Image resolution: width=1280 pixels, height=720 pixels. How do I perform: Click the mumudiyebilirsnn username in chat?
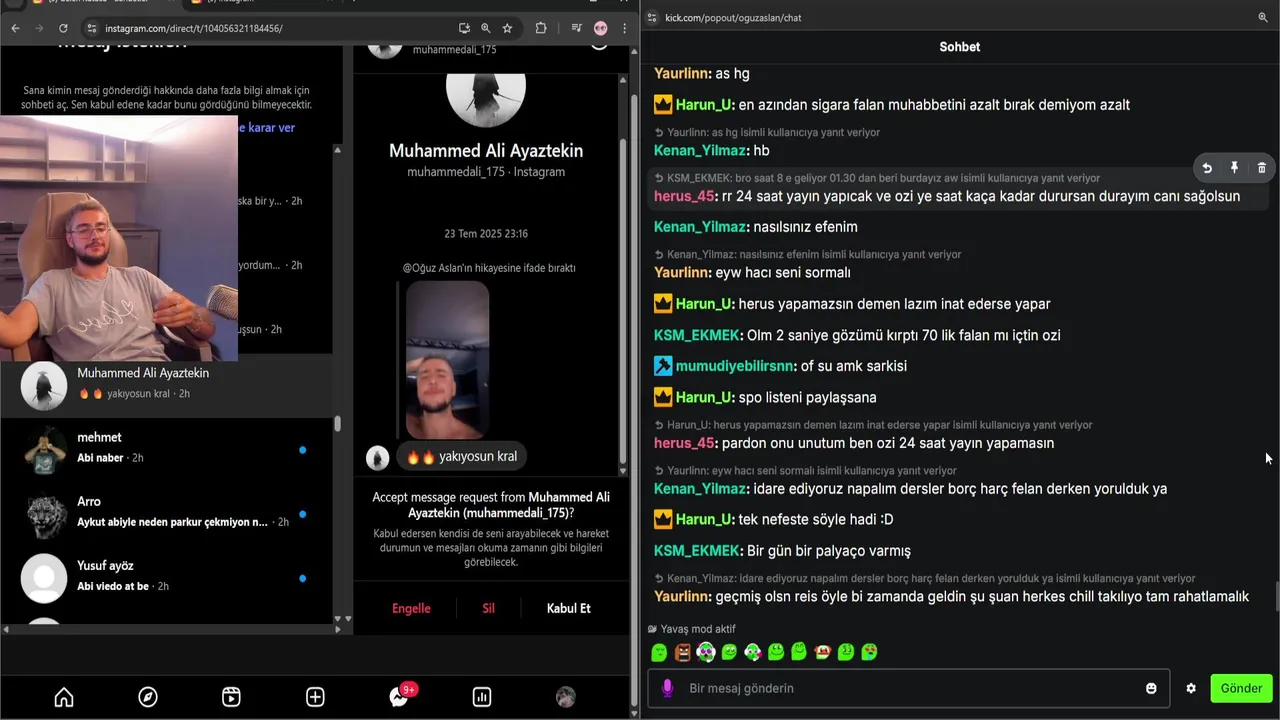click(x=736, y=366)
